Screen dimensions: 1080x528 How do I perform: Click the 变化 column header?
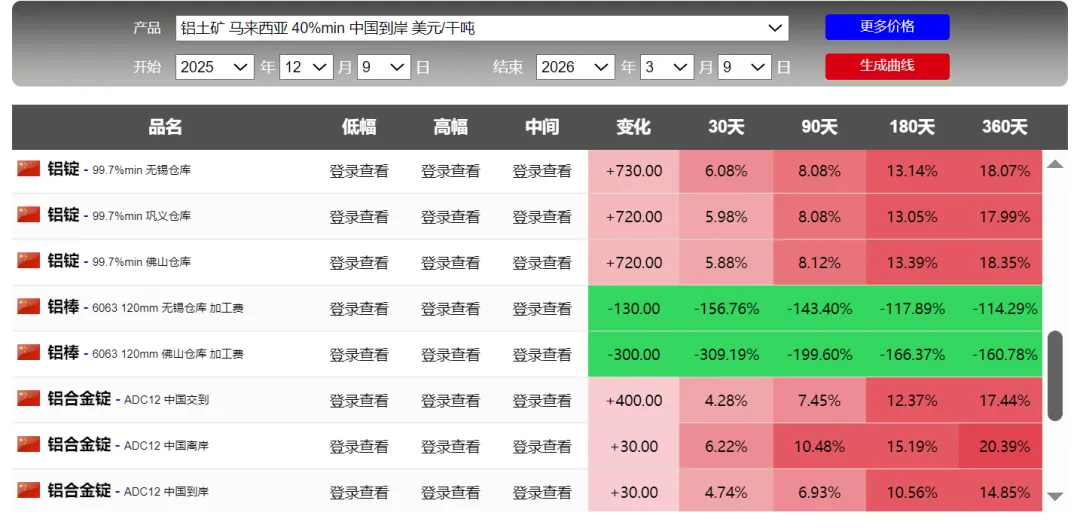[x=634, y=127]
